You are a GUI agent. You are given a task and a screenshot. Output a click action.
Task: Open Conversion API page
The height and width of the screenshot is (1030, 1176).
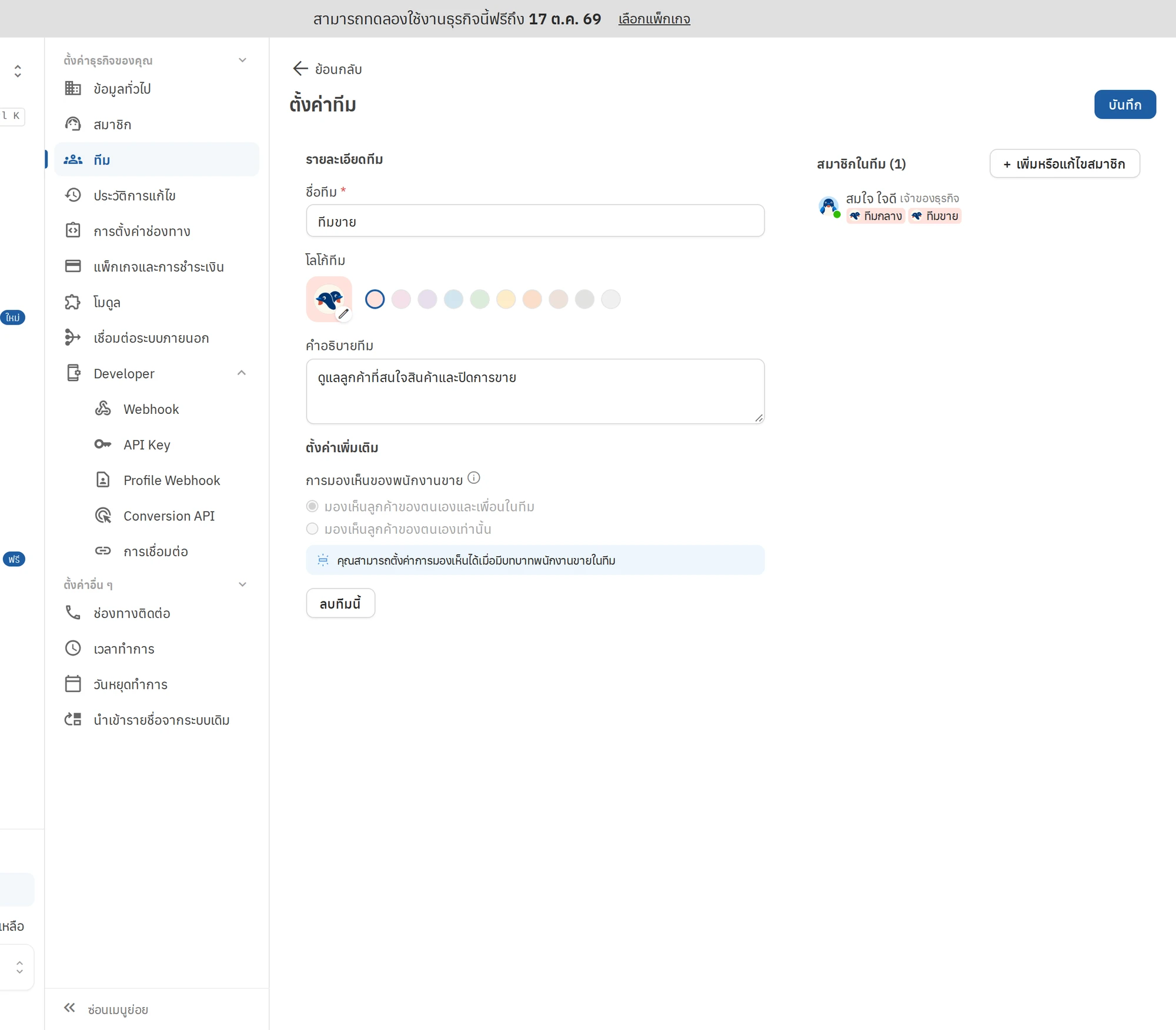[x=171, y=516]
